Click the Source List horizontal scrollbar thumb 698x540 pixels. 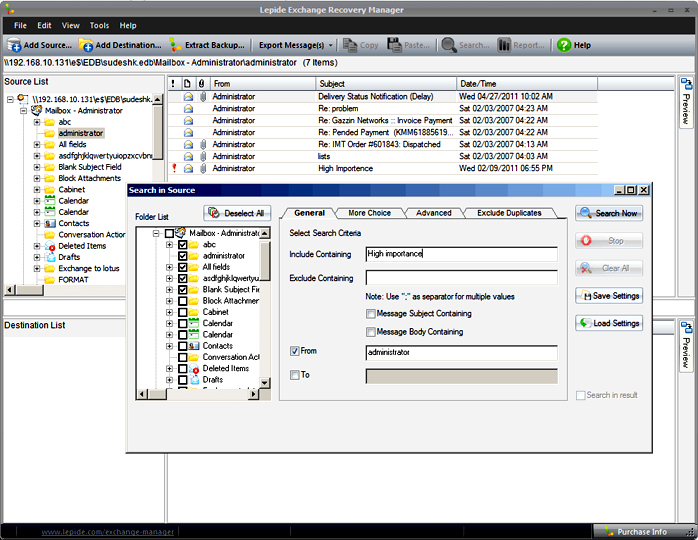[29, 290]
